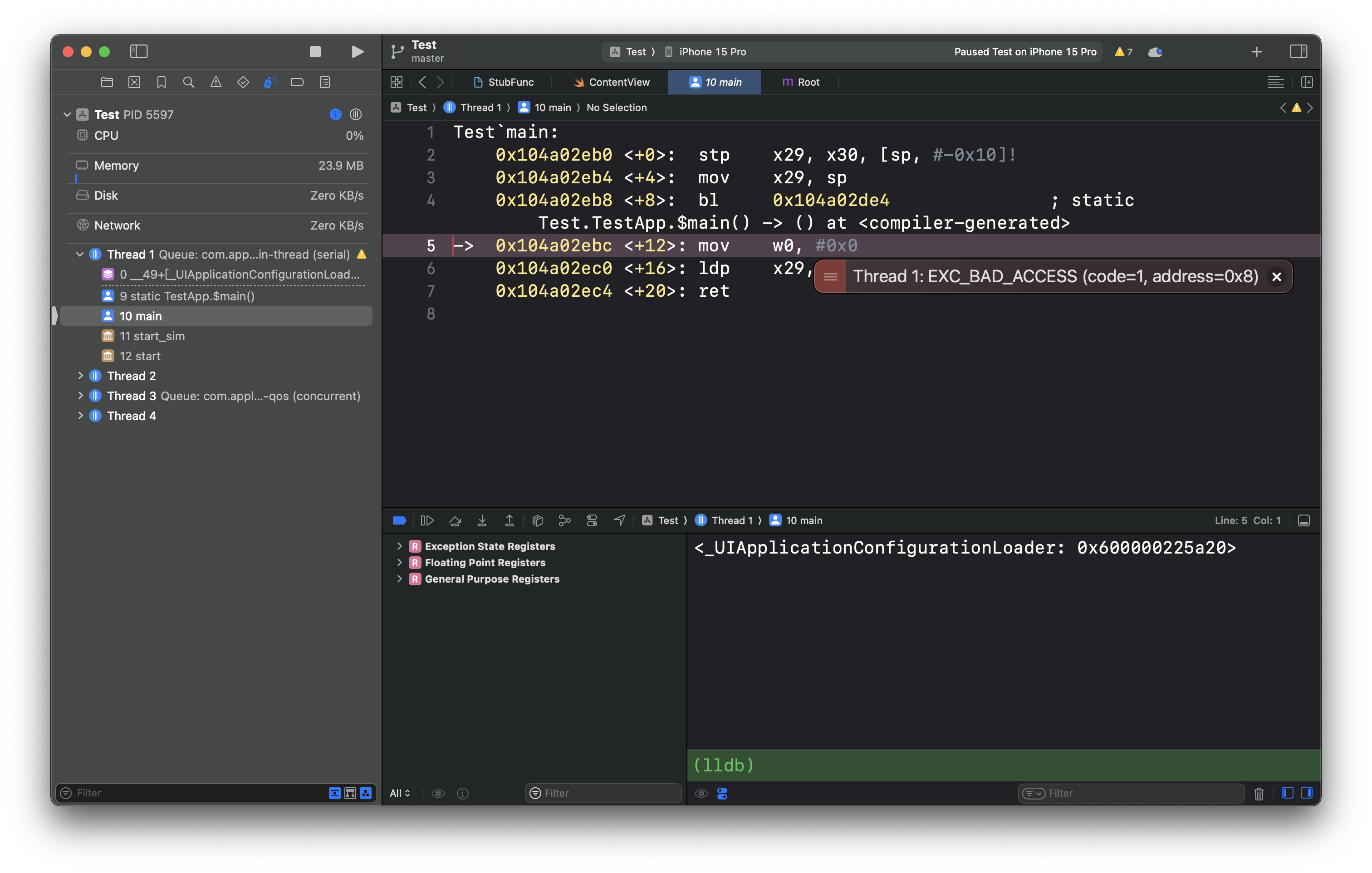Viewport: 1372px width, 873px height.
Task: Open the All variables scope dropdown
Action: click(399, 793)
